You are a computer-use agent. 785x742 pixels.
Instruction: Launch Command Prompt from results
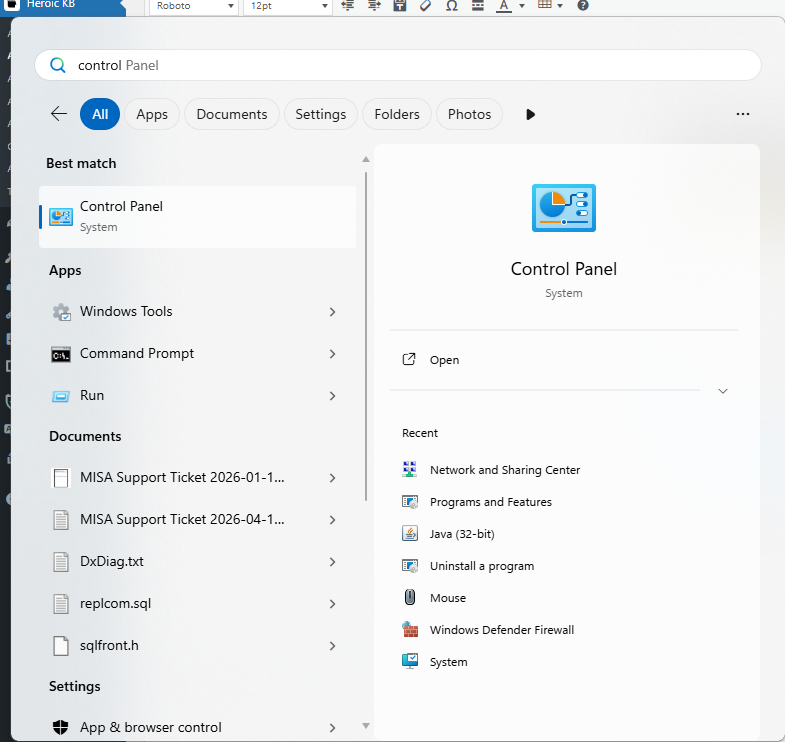click(137, 354)
